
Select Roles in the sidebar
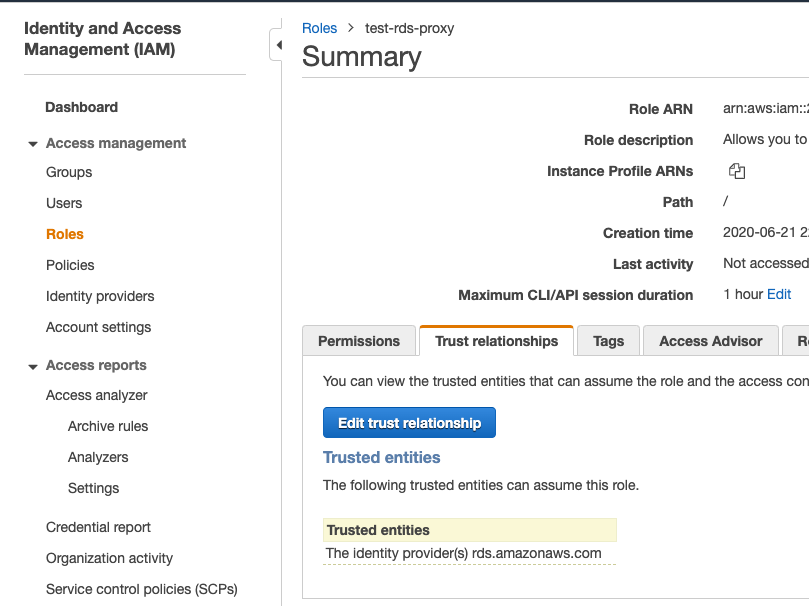pos(65,234)
